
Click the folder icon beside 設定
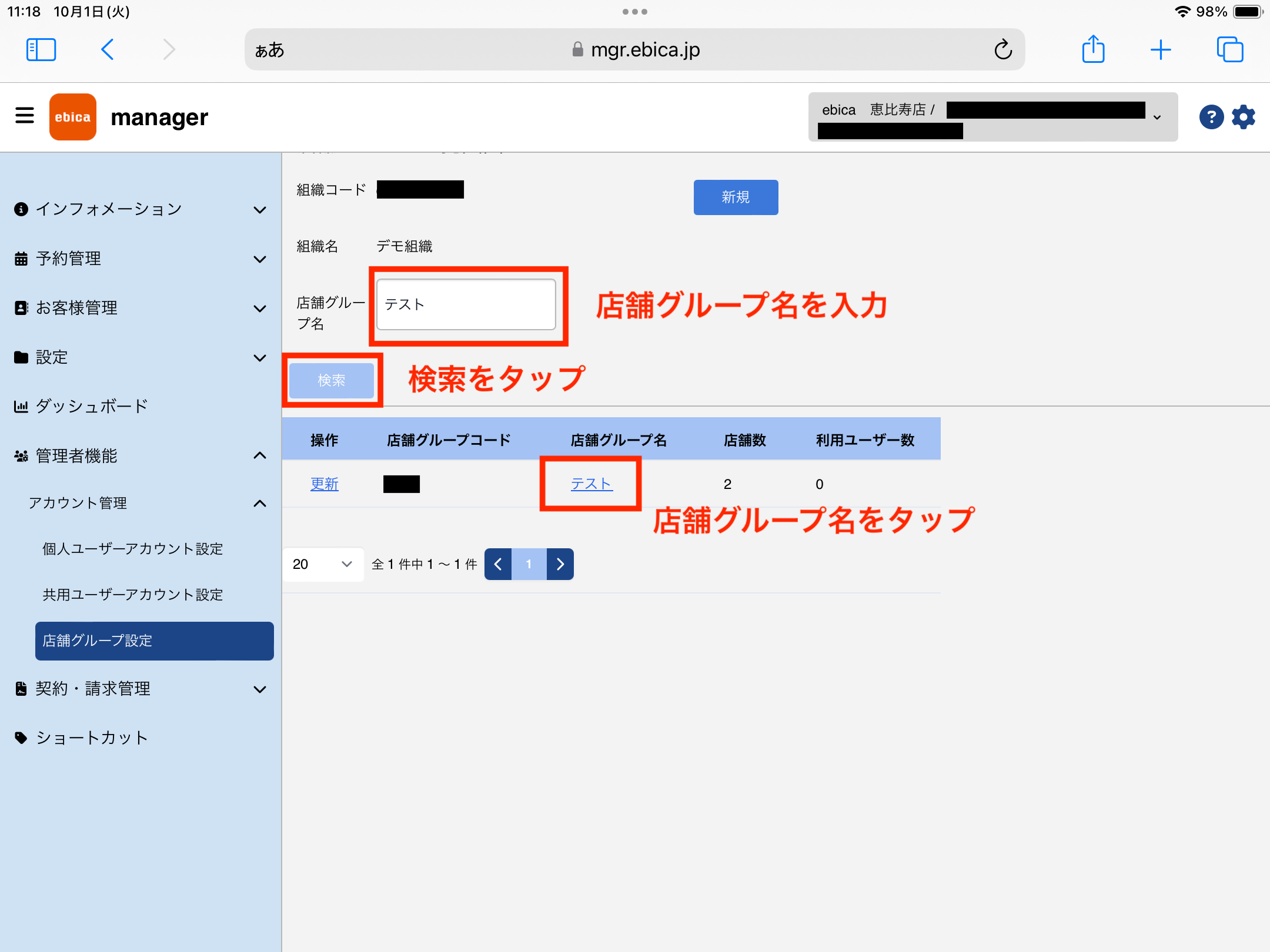(x=21, y=357)
